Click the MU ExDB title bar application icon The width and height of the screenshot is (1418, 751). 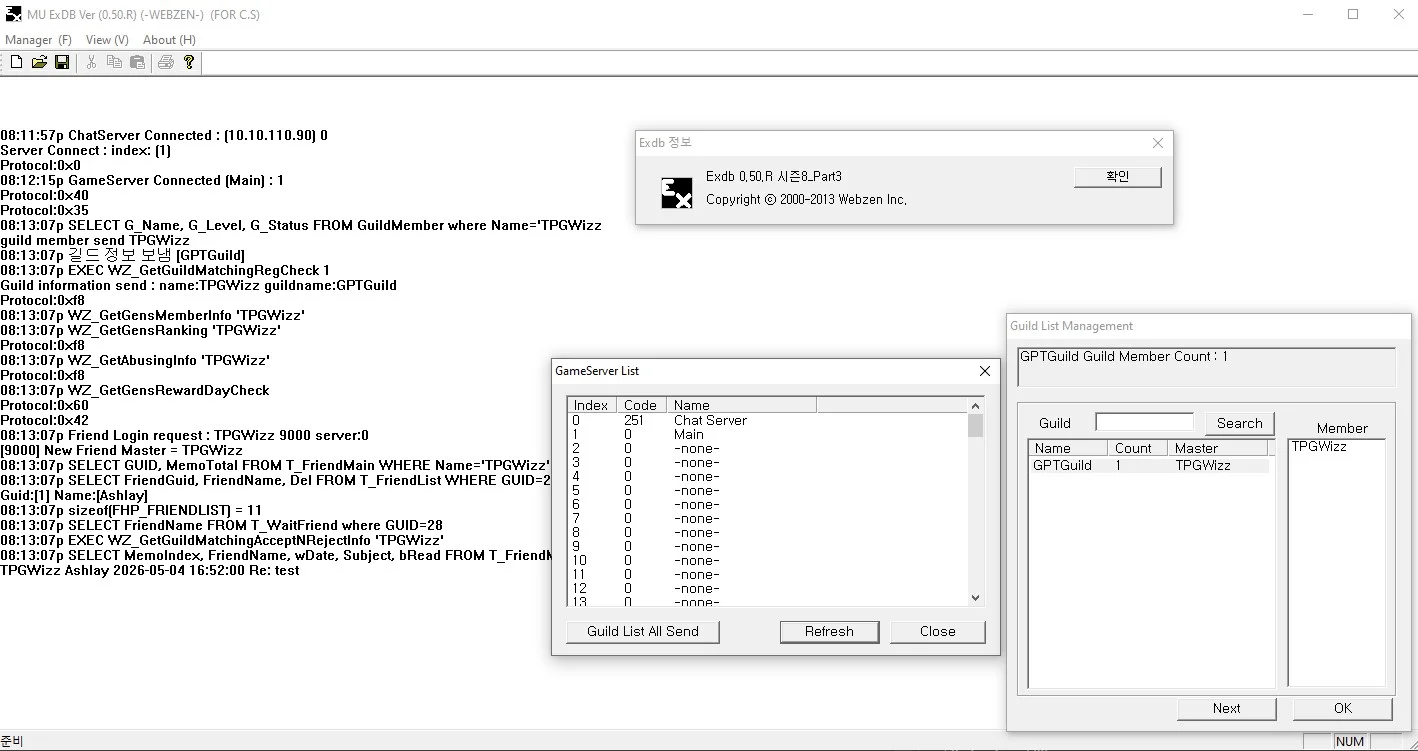[14, 14]
